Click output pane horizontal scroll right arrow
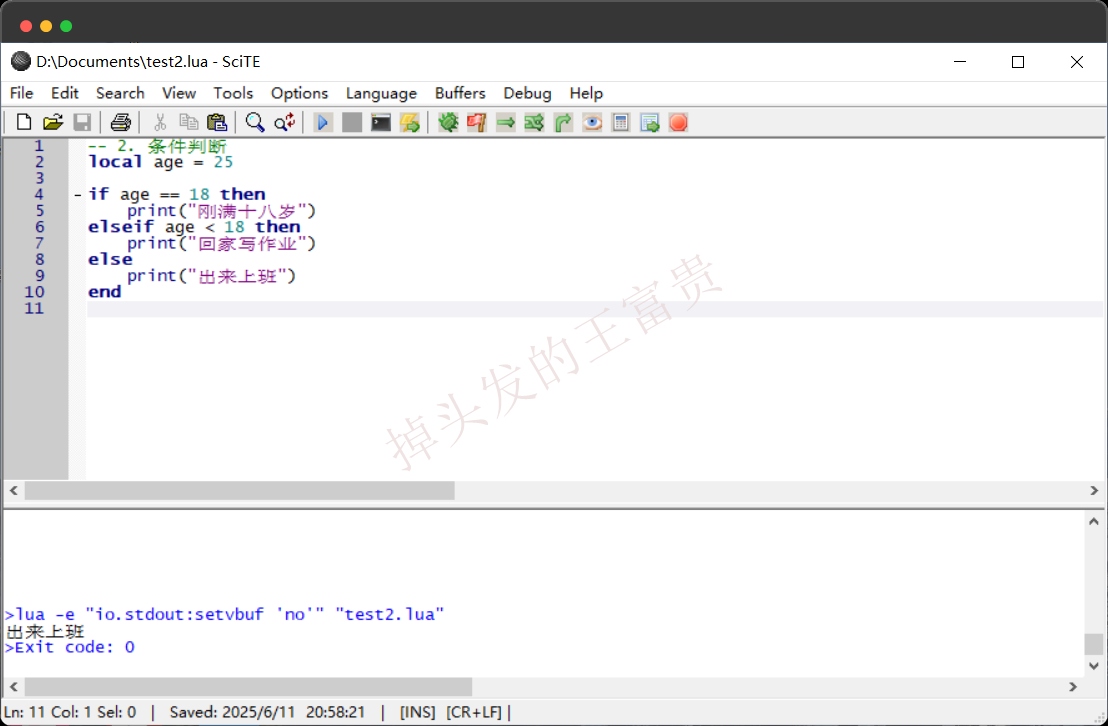The width and height of the screenshot is (1108, 726). [x=1073, y=686]
